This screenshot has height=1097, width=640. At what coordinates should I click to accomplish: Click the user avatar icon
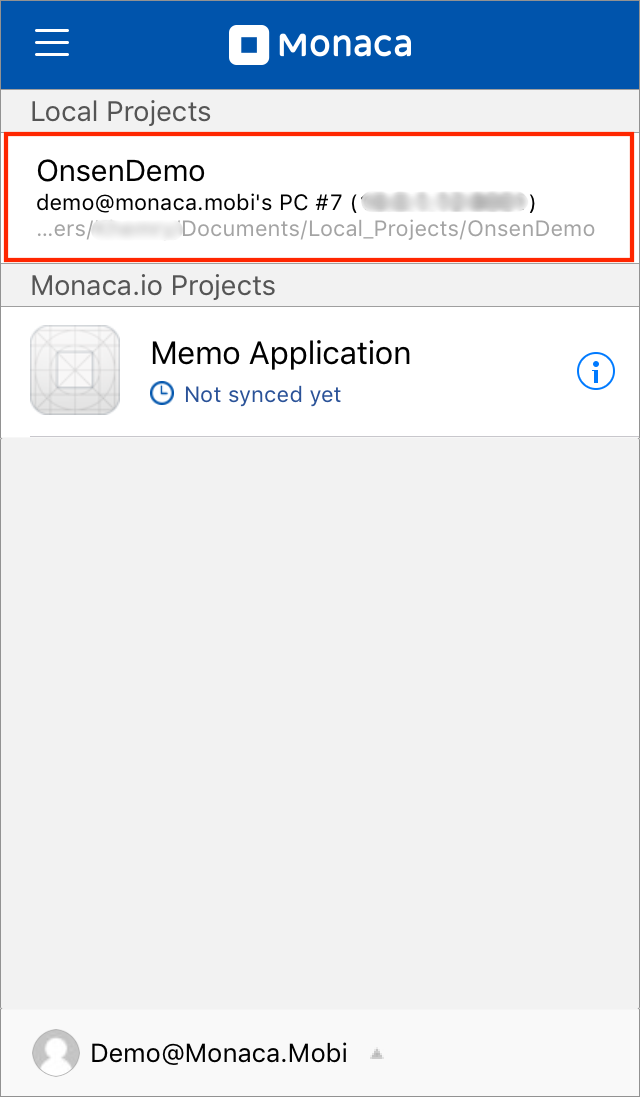click(56, 1052)
